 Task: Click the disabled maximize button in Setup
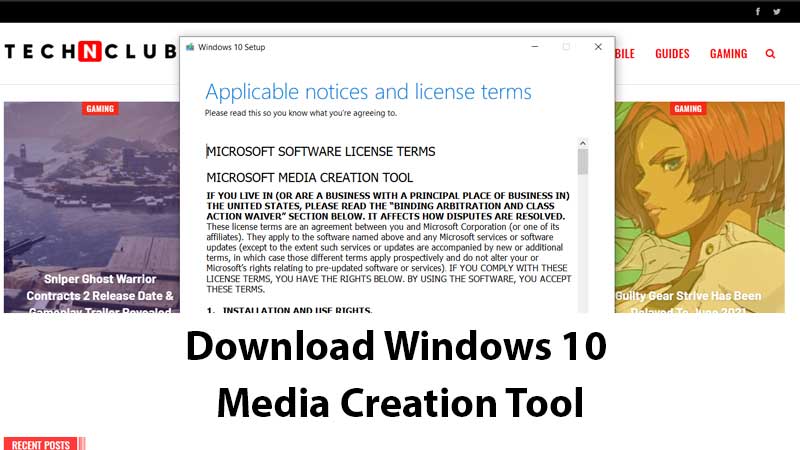pos(566,46)
